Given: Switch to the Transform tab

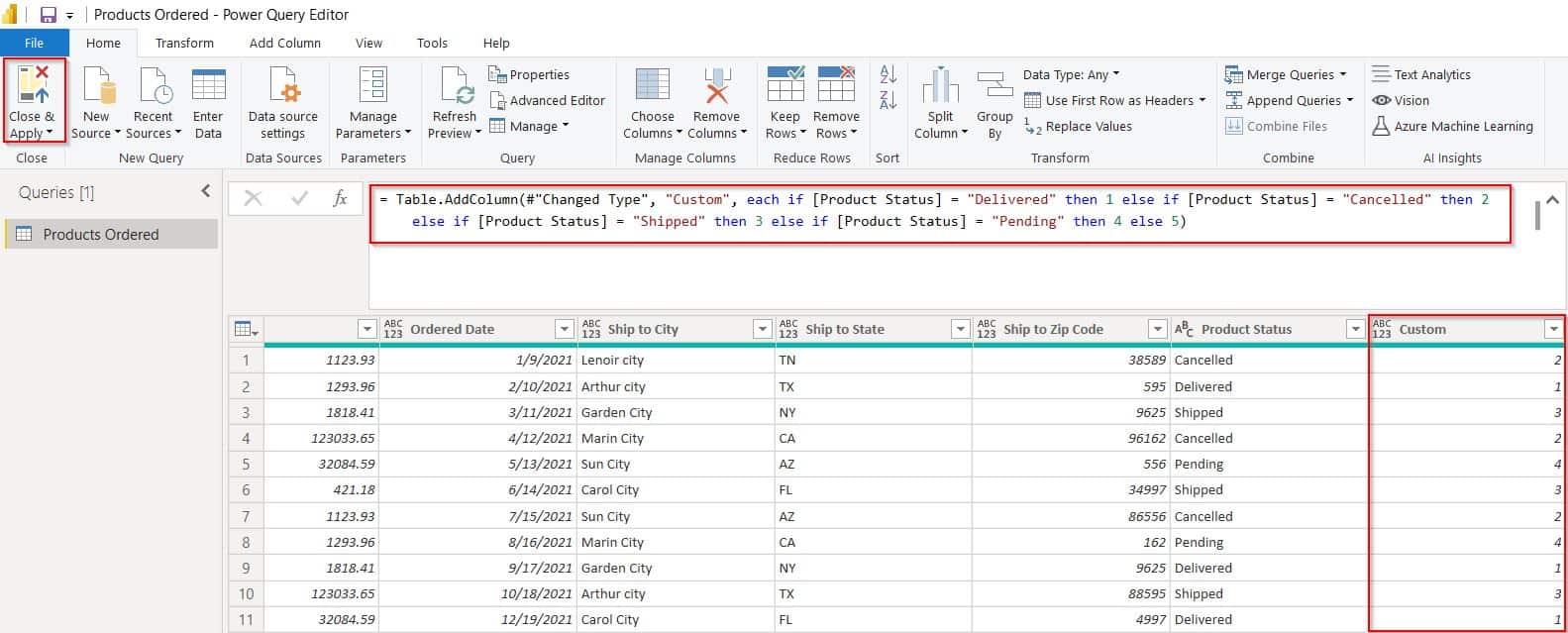Looking at the screenshot, I should click(x=184, y=43).
